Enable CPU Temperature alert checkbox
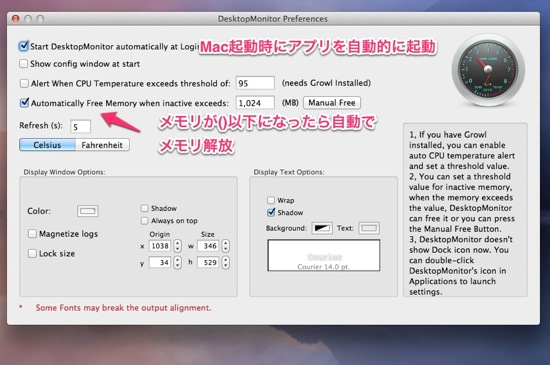Image resolution: width=550 pixels, height=365 pixels. click(x=24, y=83)
